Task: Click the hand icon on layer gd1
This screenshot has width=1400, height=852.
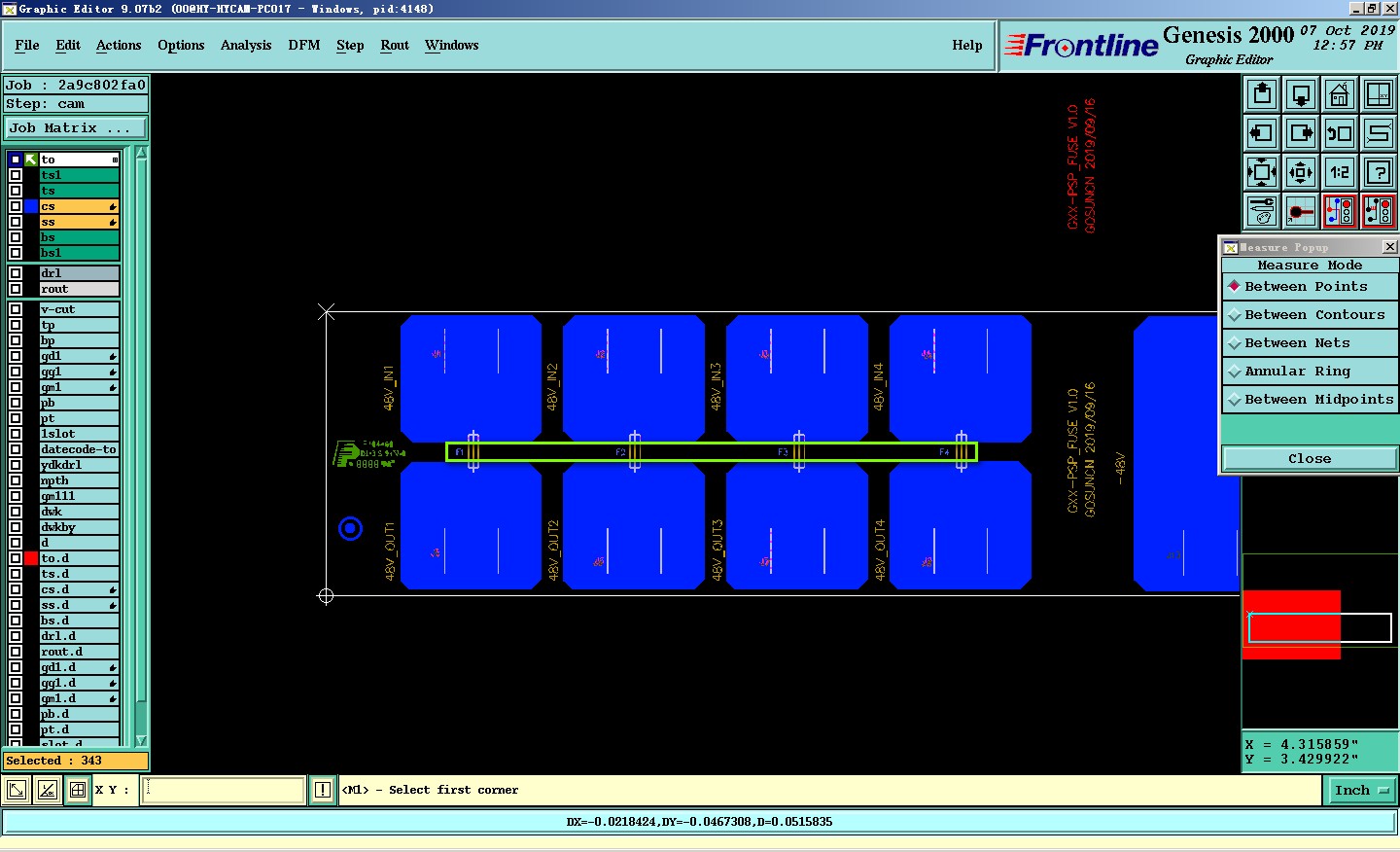Action: 113,356
